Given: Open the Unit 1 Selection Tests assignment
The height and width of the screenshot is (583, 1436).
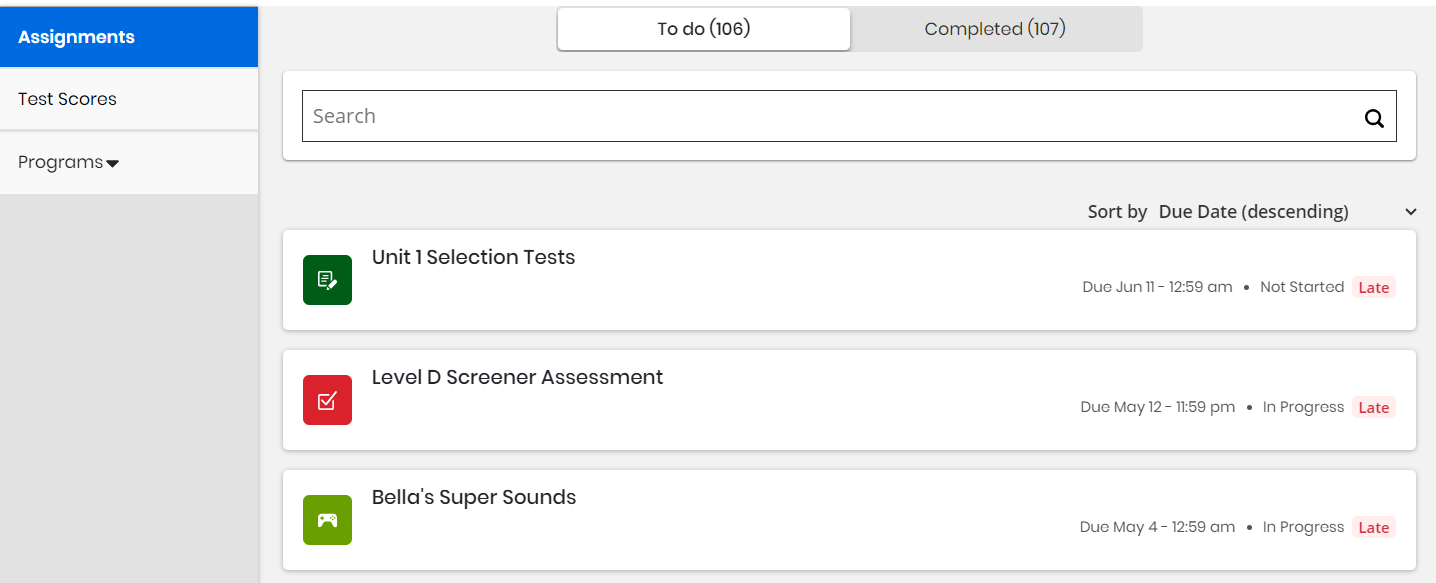Looking at the screenshot, I should tap(474, 257).
